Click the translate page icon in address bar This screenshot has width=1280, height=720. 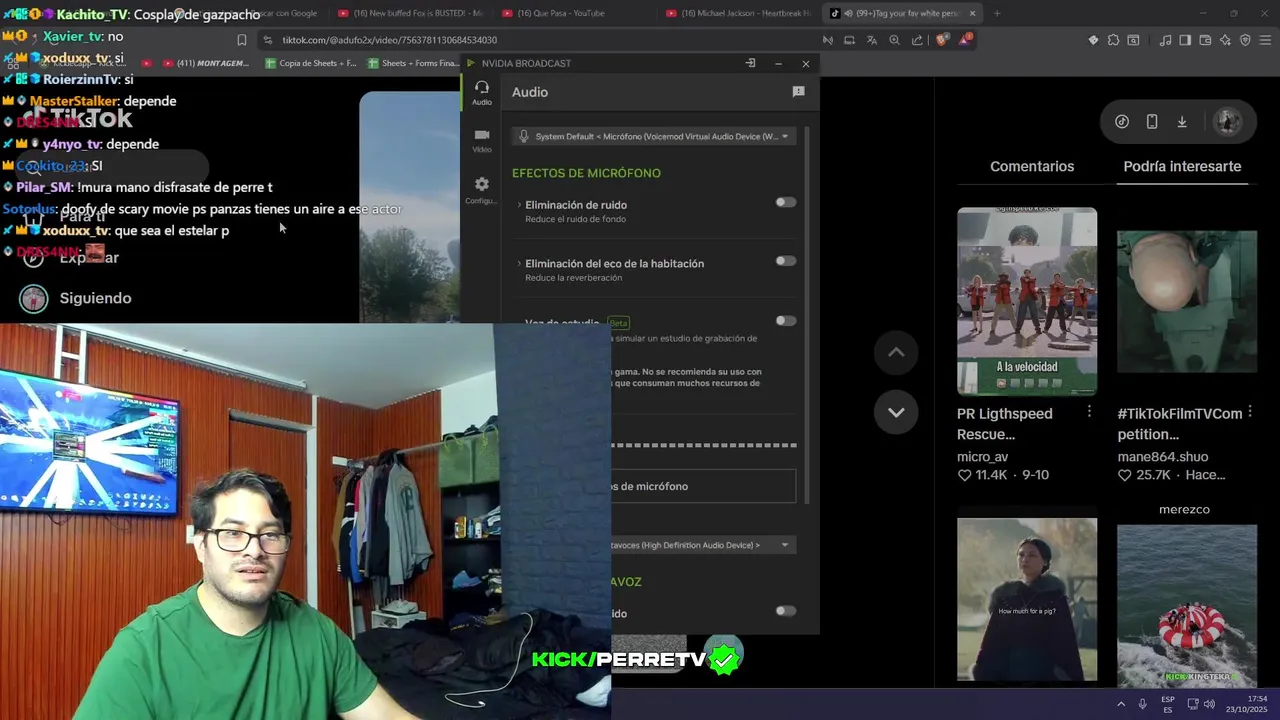[872, 40]
